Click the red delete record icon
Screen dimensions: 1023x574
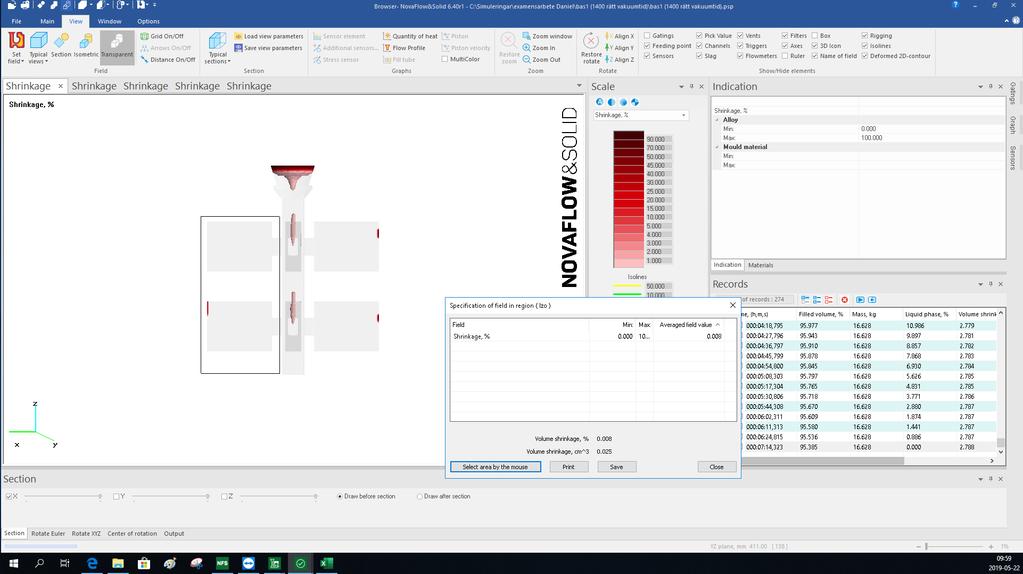point(844,299)
